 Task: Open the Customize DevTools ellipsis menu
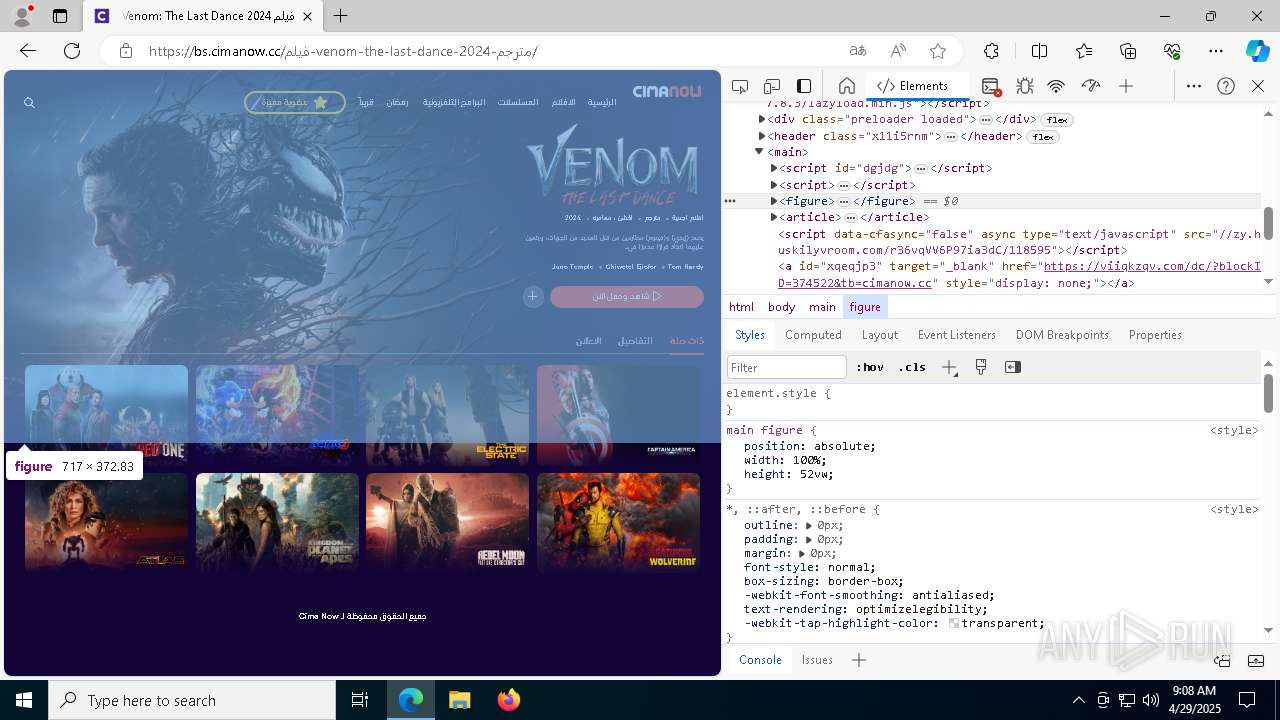pos(1194,86)
